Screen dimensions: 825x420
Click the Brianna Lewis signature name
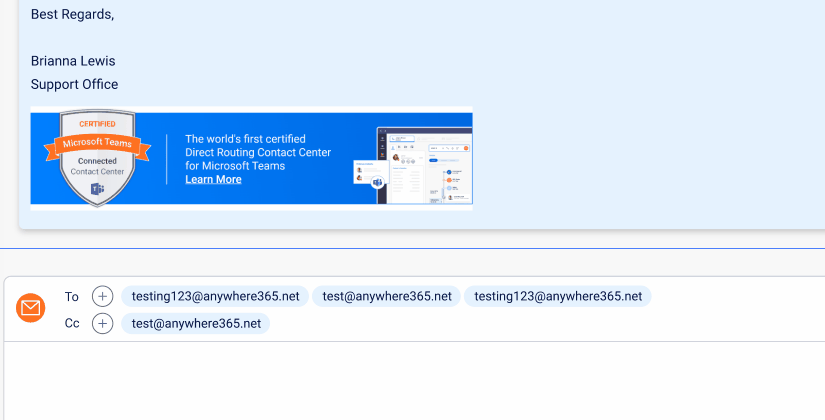73,61
